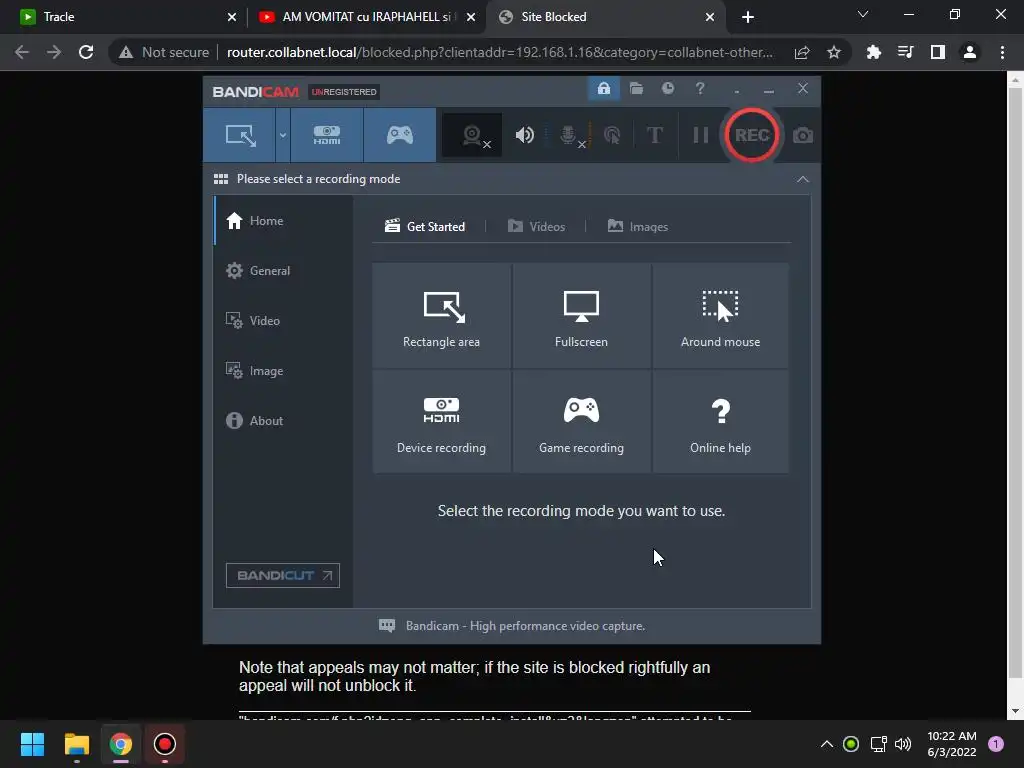
Task: Click the Bandicam status message icon
Action: [x=387, y=626]
